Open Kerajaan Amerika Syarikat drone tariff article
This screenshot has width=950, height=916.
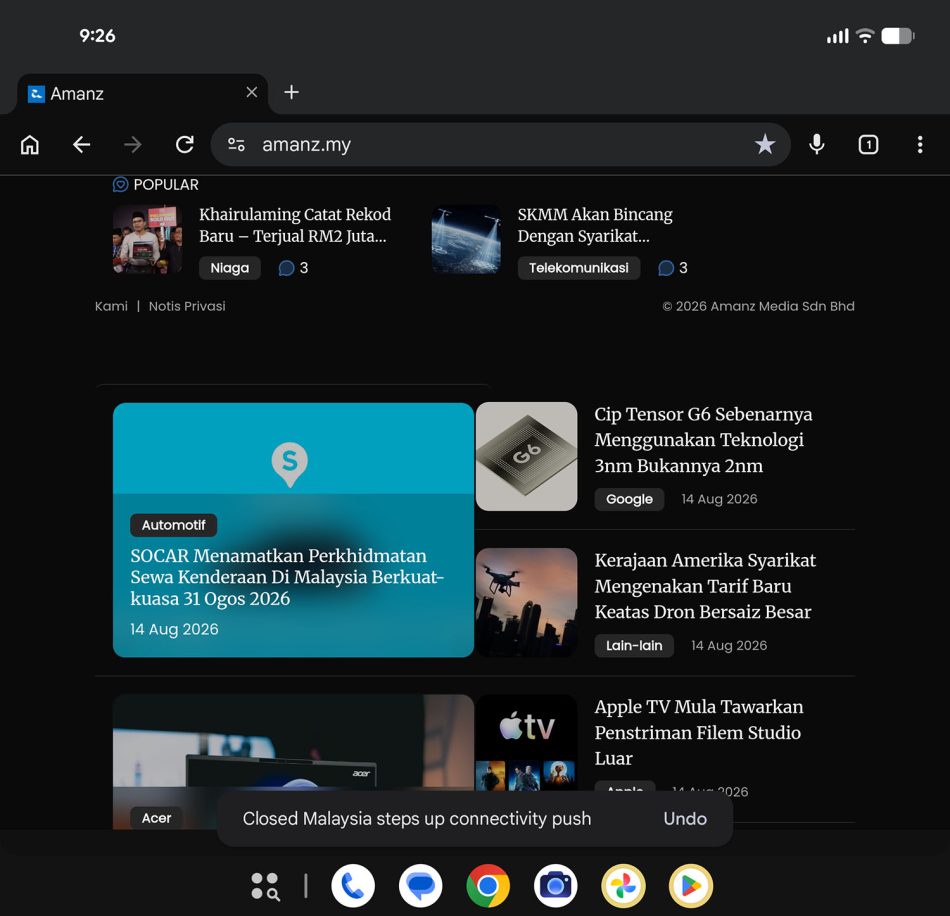(x=705, y=586)
